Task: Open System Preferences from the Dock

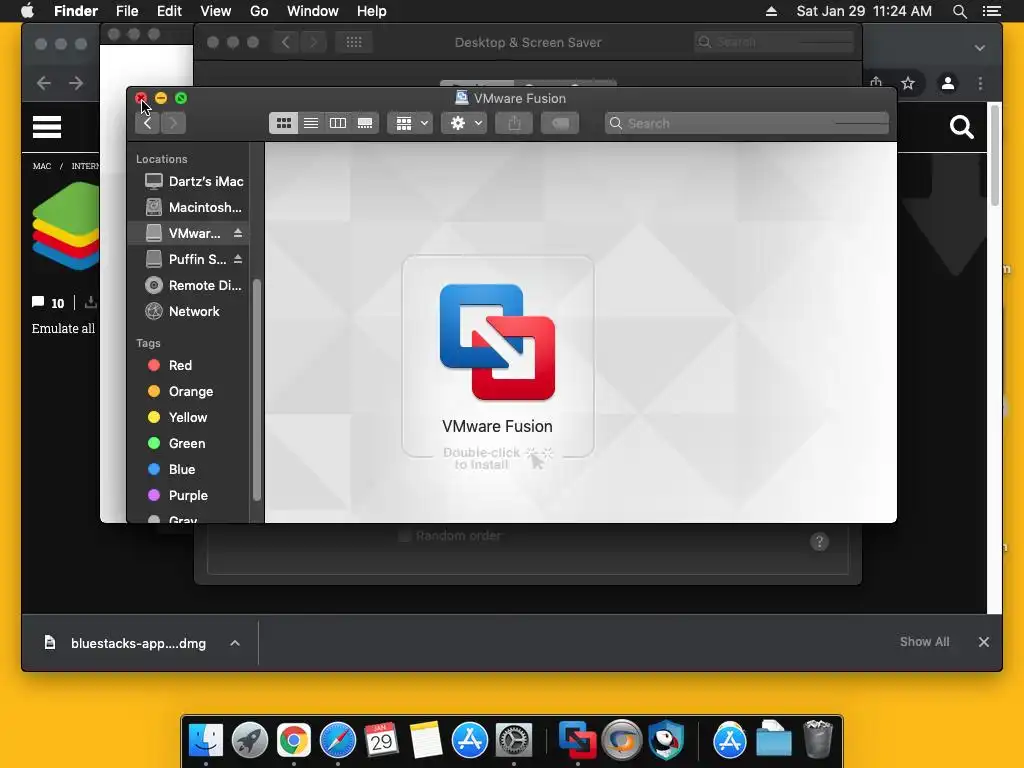Action: click(x=514, y=740)
